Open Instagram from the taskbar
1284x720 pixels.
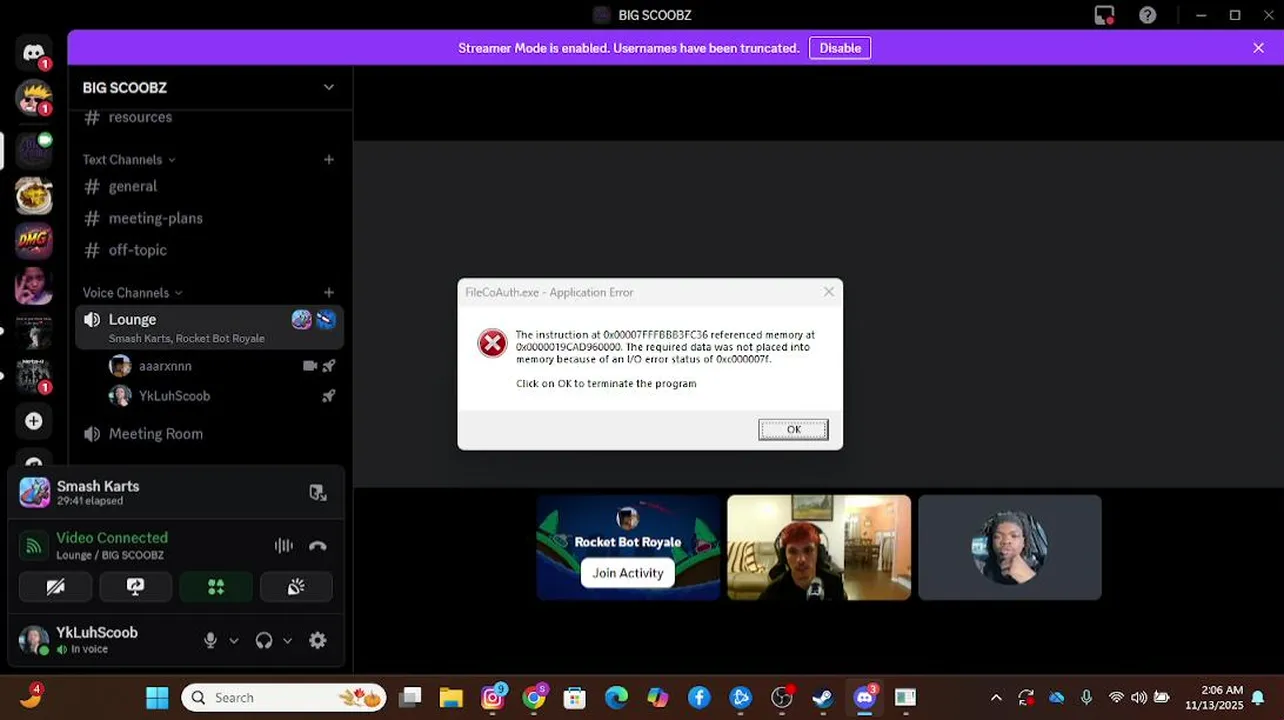(x=492, y=697)
